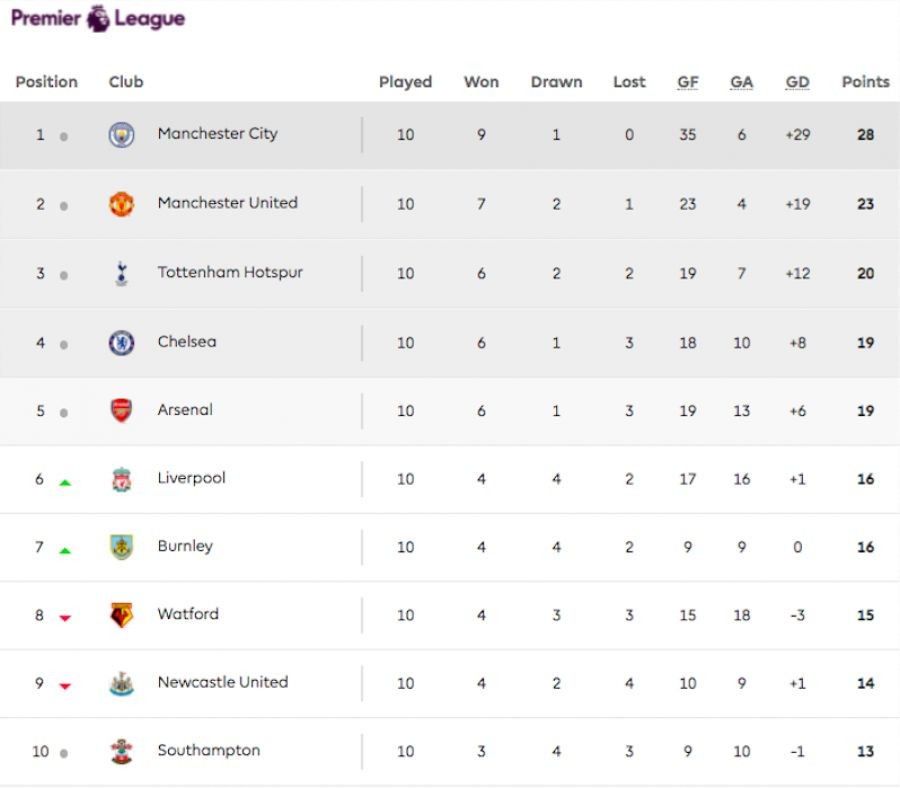Click the Manchester City club crest

click(x=121, y=135)
